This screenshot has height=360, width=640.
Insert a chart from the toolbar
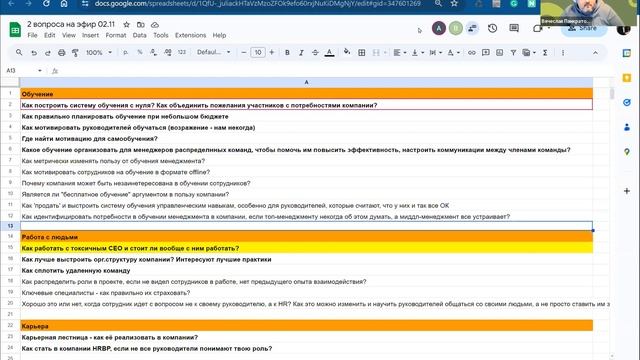click(500, 53)
